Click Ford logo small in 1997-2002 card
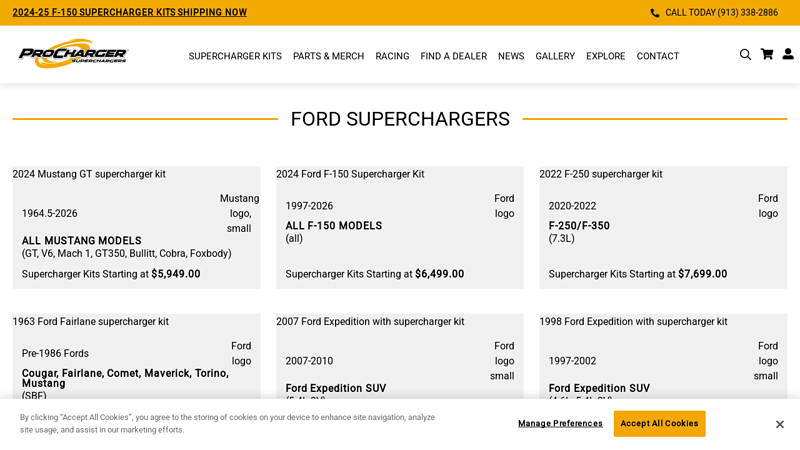The width and height of the screenshot is (800, 450). (766, 361)
